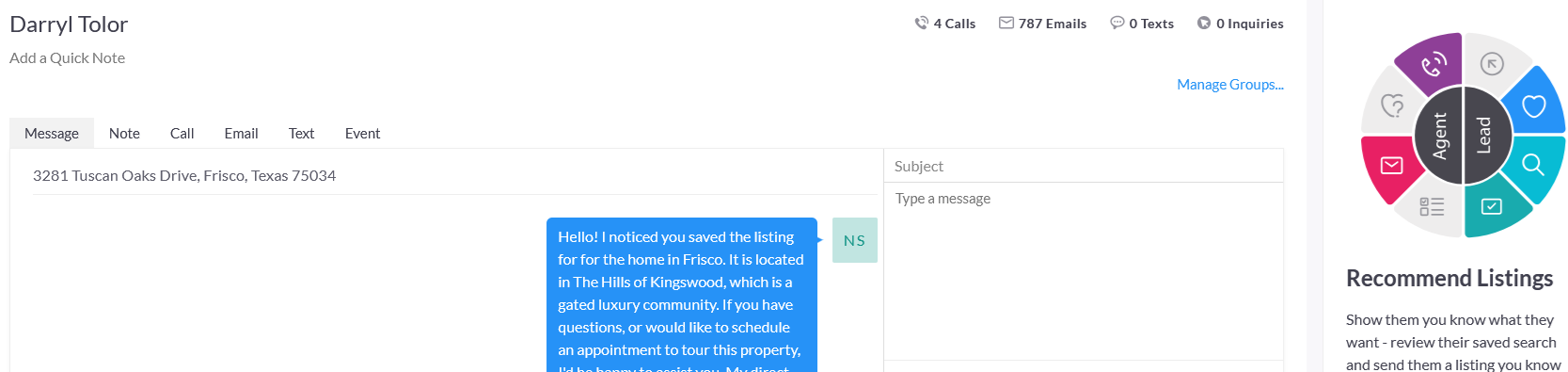Screen dimensions: 1568x372
Task: View the 0 Texts counter
Action: click(1142, 24)
